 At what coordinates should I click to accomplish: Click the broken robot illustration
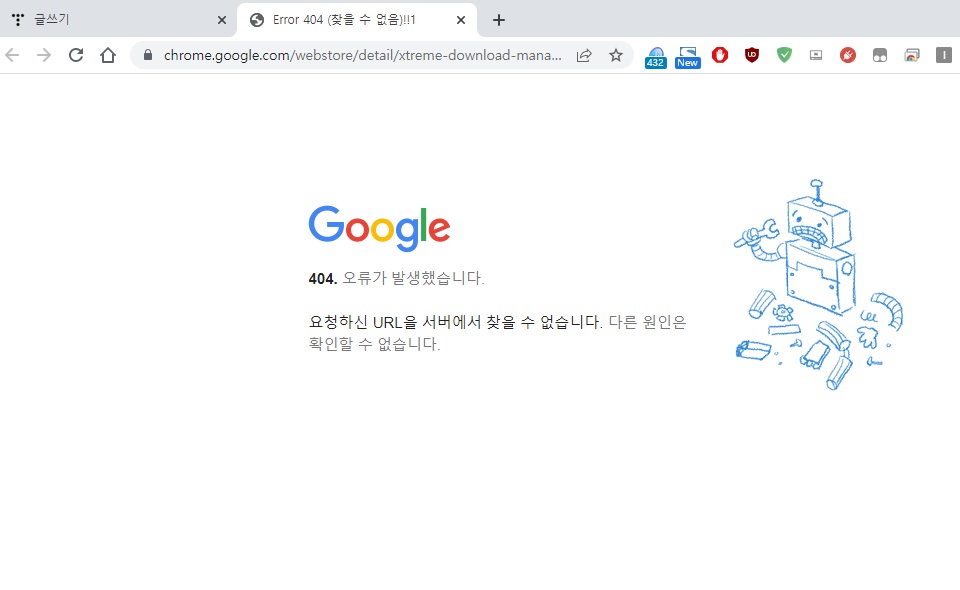tap(819, 285)
